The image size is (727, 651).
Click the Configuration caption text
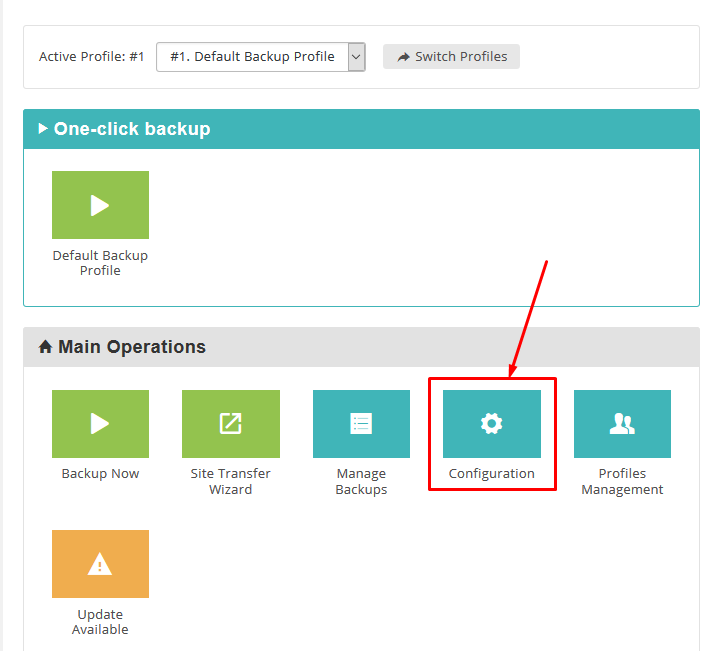(x=491, y=474)
